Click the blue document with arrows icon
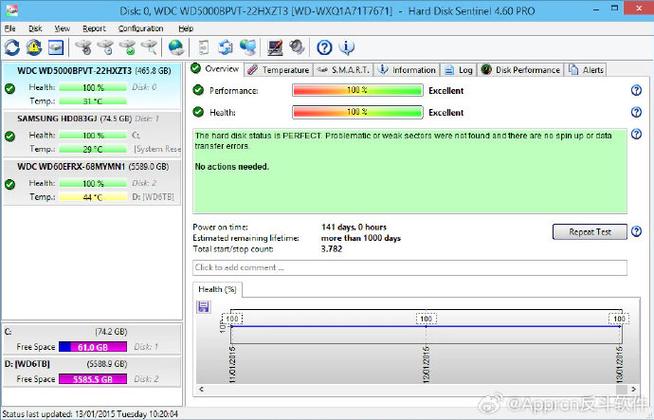Image resolution: width=654 pixels, height=420 pixels. coord(226,48)
